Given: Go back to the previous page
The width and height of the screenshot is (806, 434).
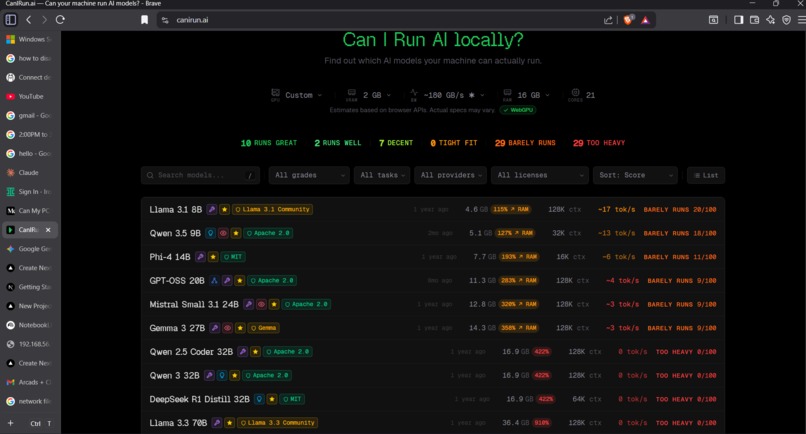Looking at the screenshot, I should (29, 20).
